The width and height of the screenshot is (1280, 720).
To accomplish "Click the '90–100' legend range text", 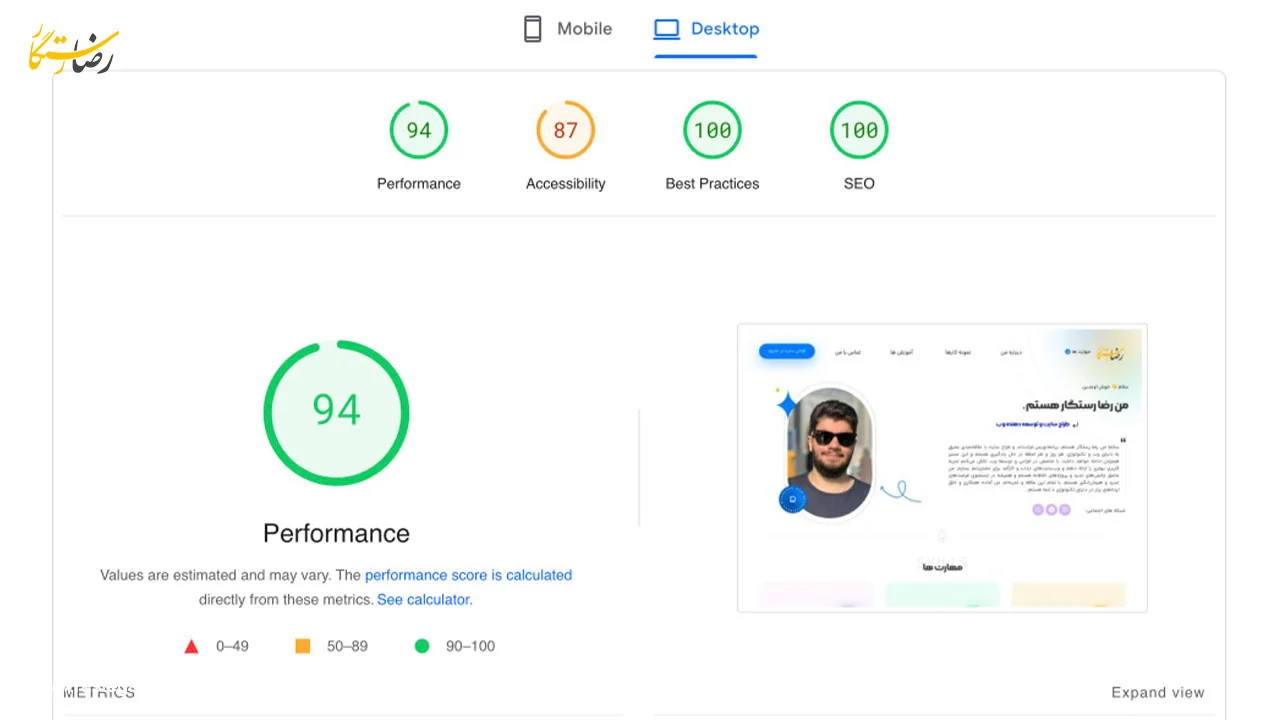I will tap(470, 646).
